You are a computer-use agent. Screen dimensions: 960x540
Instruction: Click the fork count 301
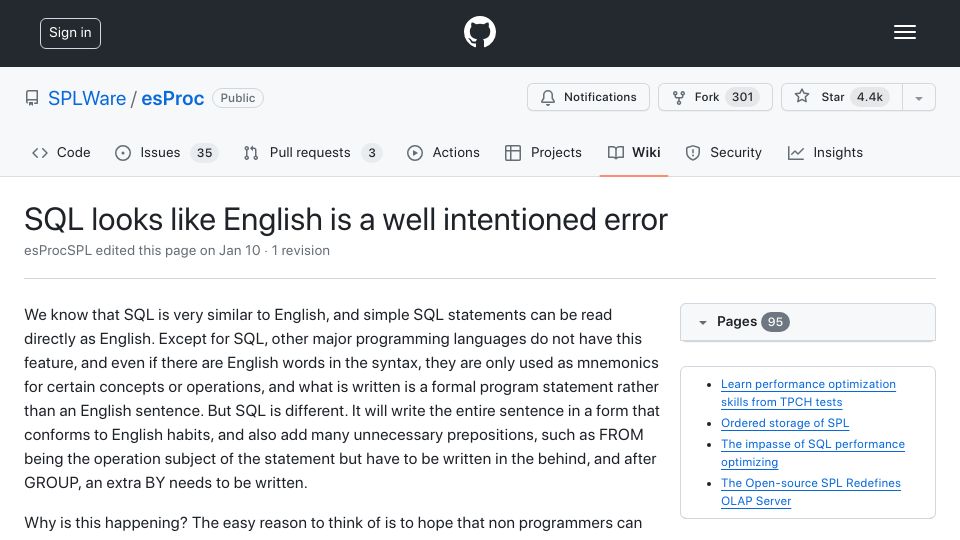point(742,97)
